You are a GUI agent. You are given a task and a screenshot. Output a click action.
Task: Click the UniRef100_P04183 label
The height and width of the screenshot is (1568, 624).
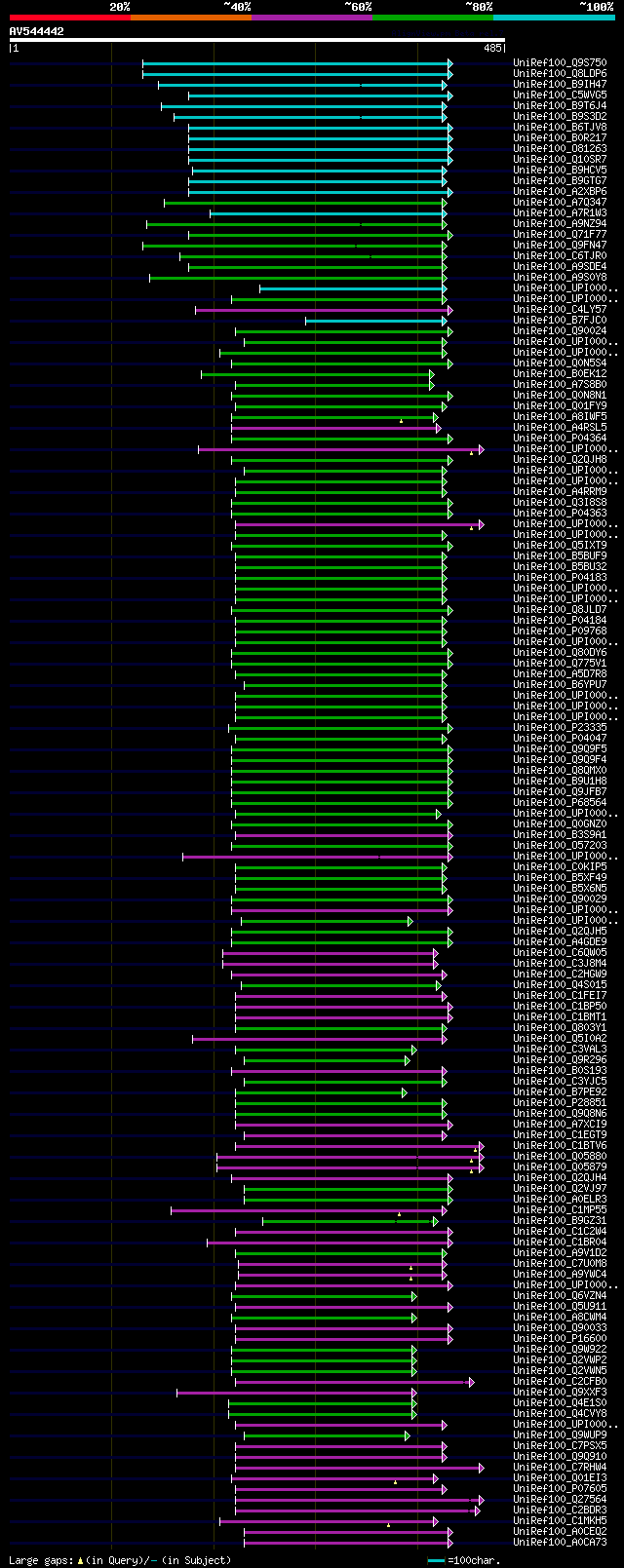(x=560, y=578)
